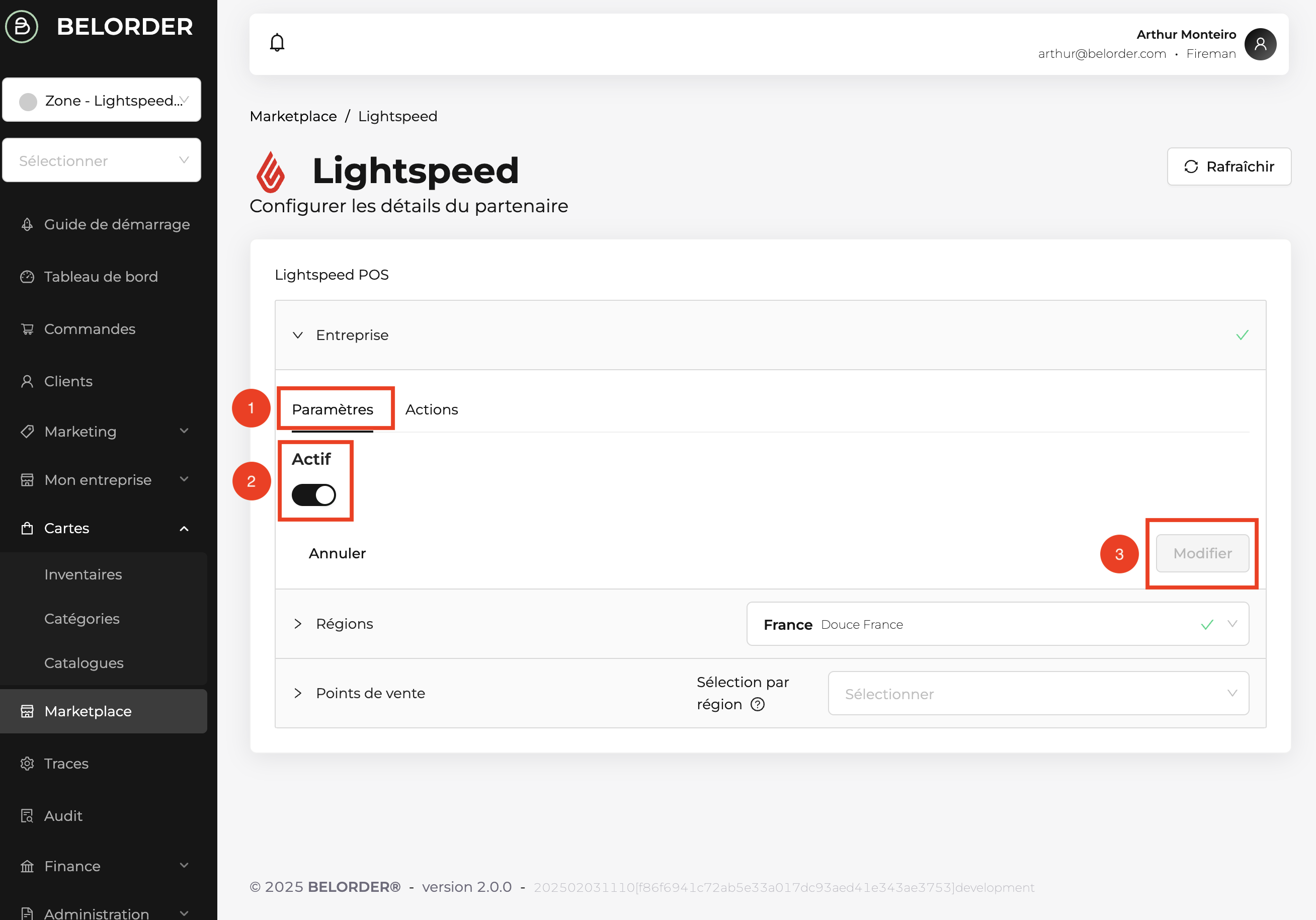Image resolution: width=1316 pixels, height=920 pixels.
Task: Collapse the Cartes submenu chevron
Action: (184, 528)
